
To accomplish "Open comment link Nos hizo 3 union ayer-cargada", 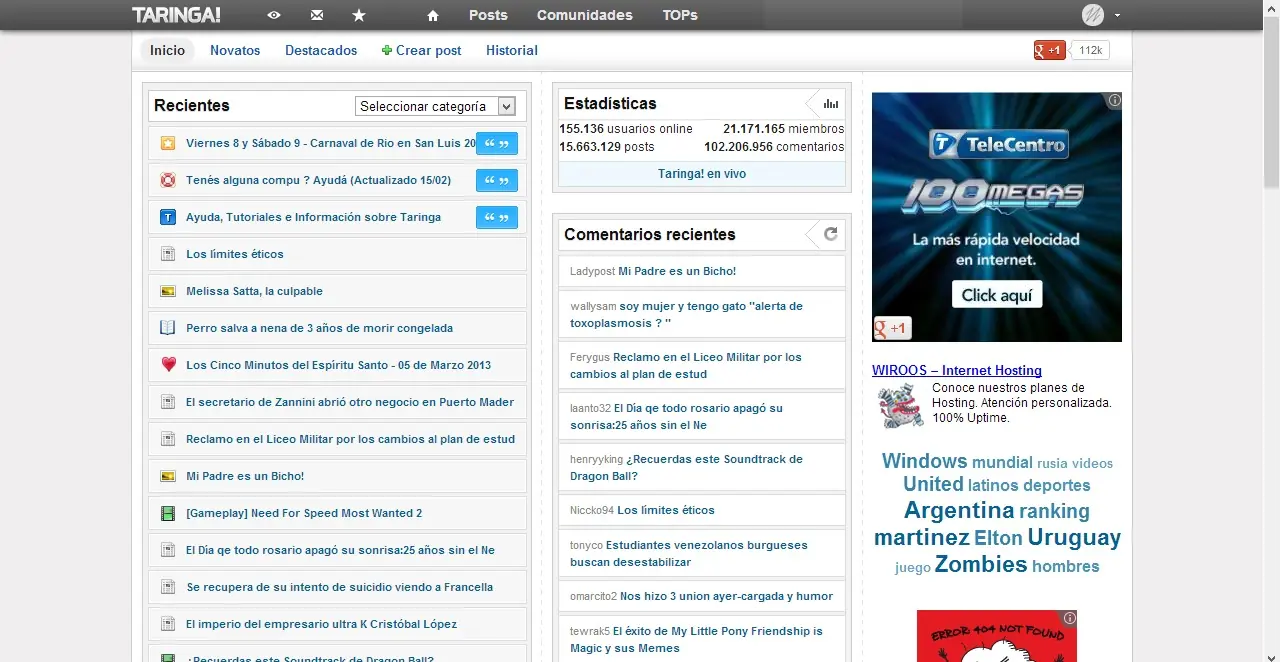I will click(x=726, y=596).
